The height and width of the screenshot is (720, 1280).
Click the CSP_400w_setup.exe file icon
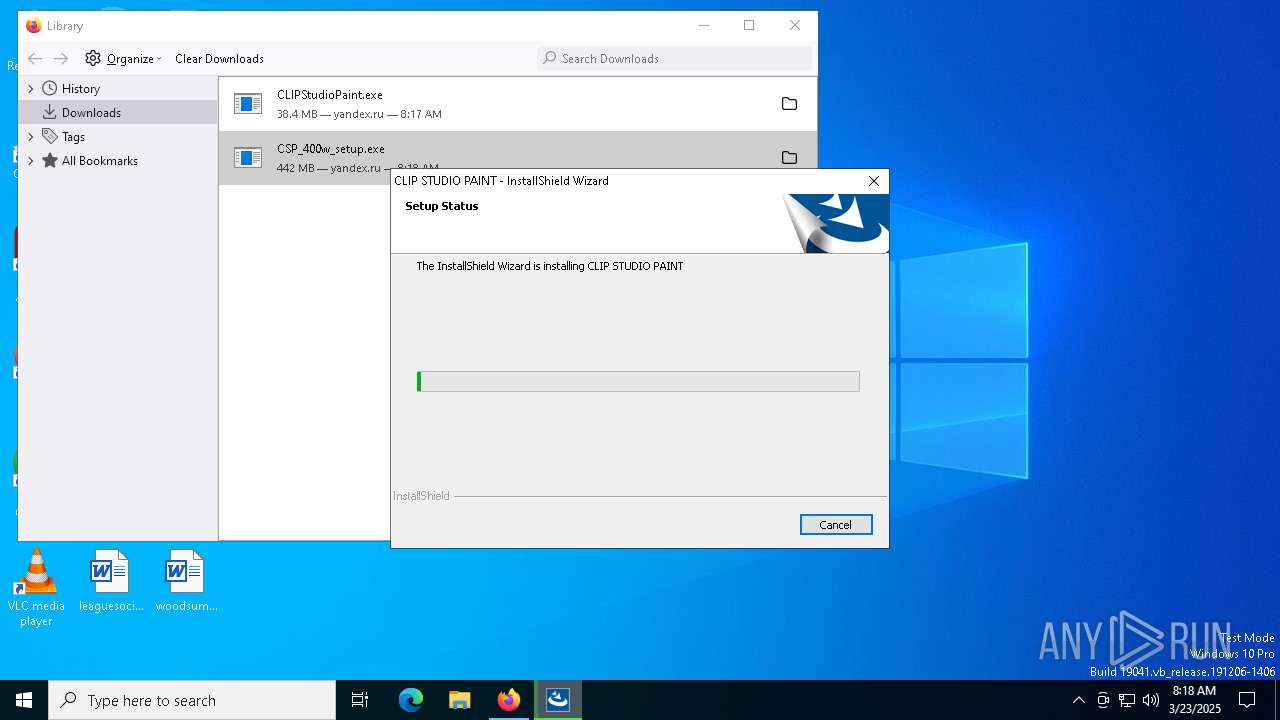(x=247, y=157)
